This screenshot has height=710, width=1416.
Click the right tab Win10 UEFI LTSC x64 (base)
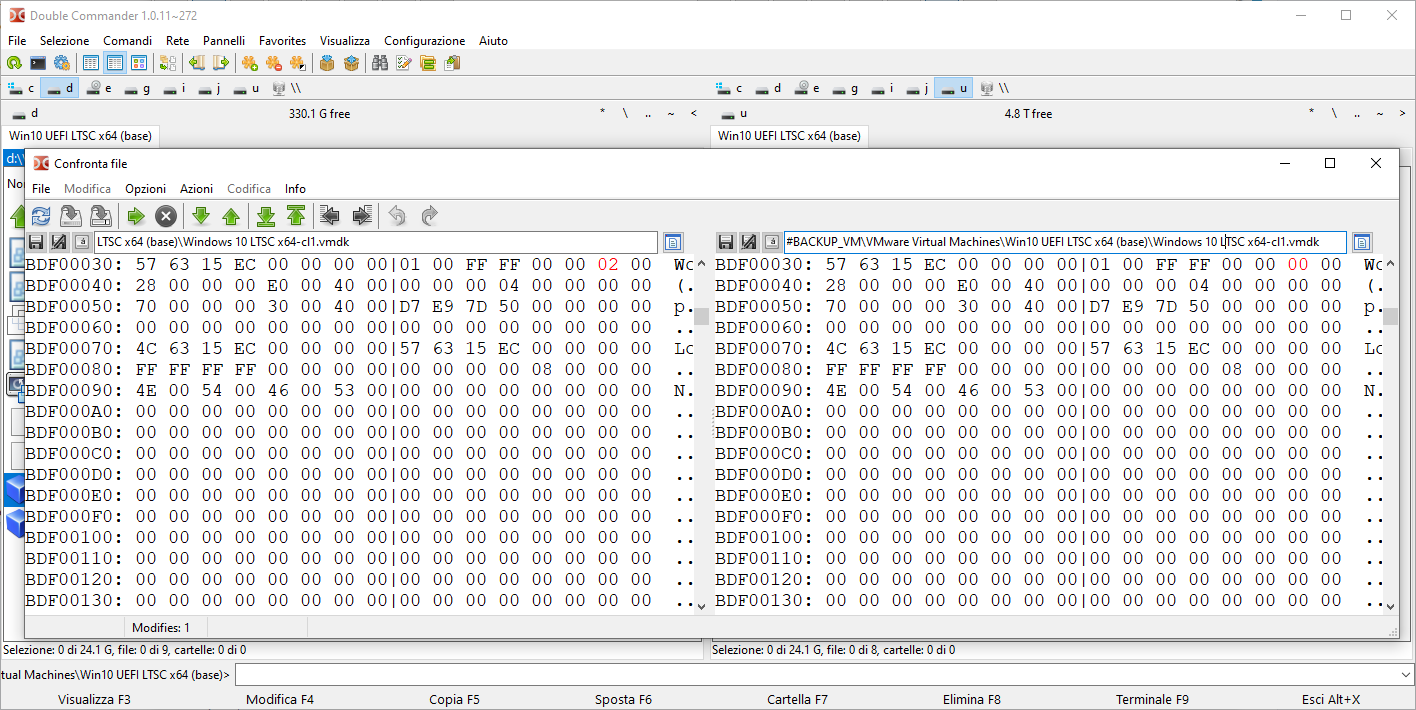(789, 136)
